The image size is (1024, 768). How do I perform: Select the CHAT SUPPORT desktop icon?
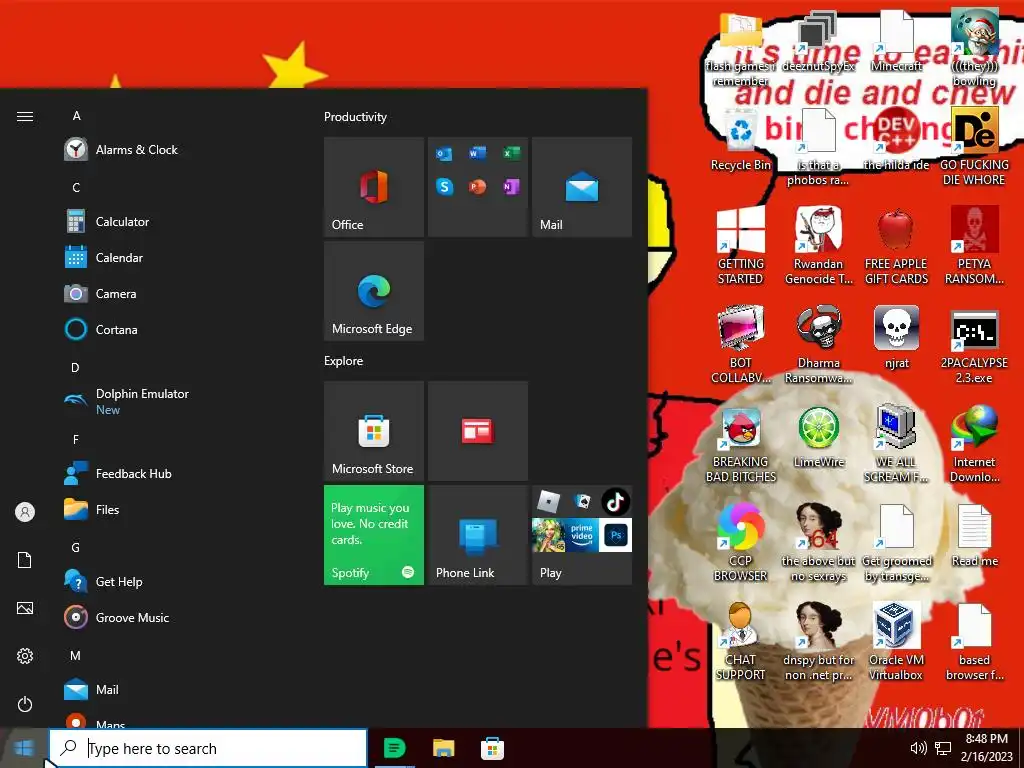click(741, 641)
